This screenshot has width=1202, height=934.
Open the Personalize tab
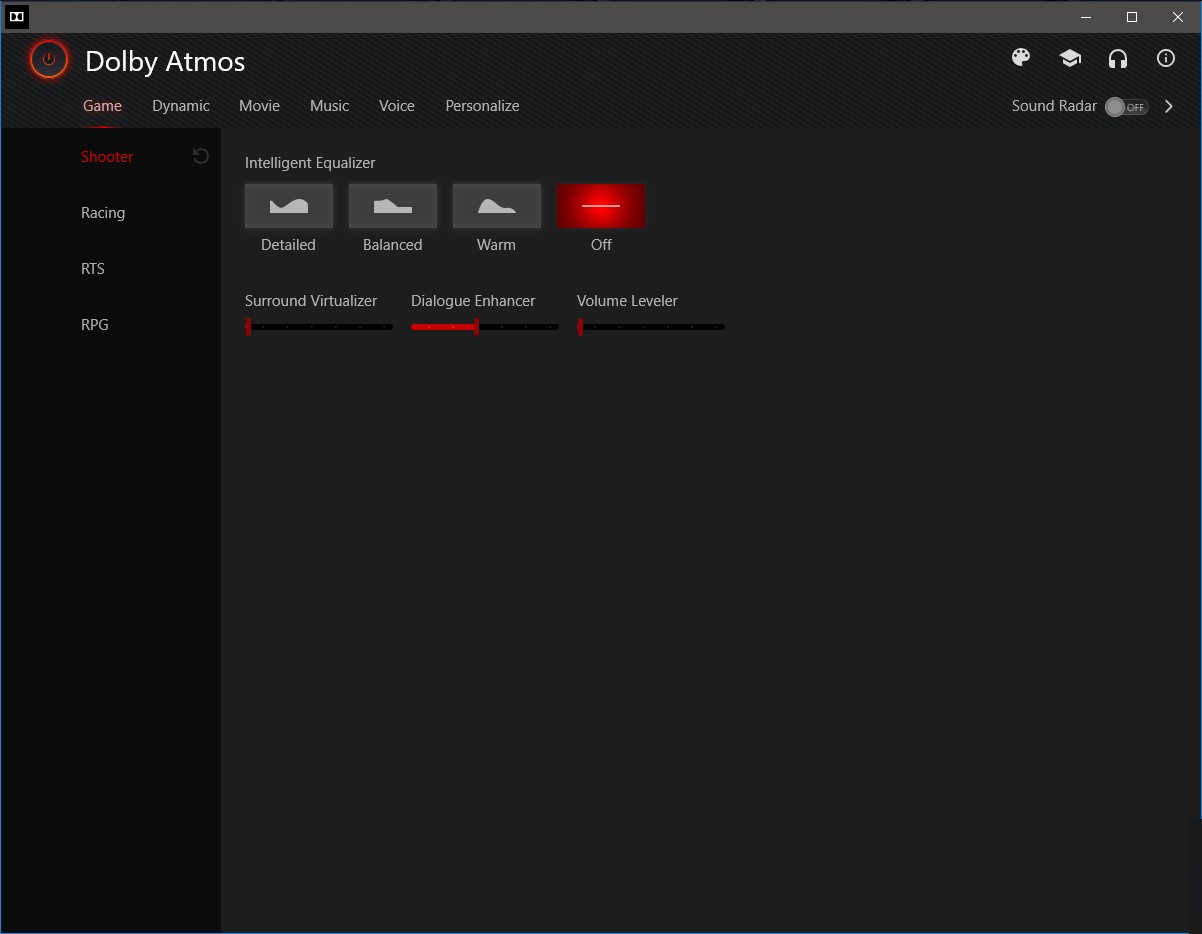[x=482, y=106]
